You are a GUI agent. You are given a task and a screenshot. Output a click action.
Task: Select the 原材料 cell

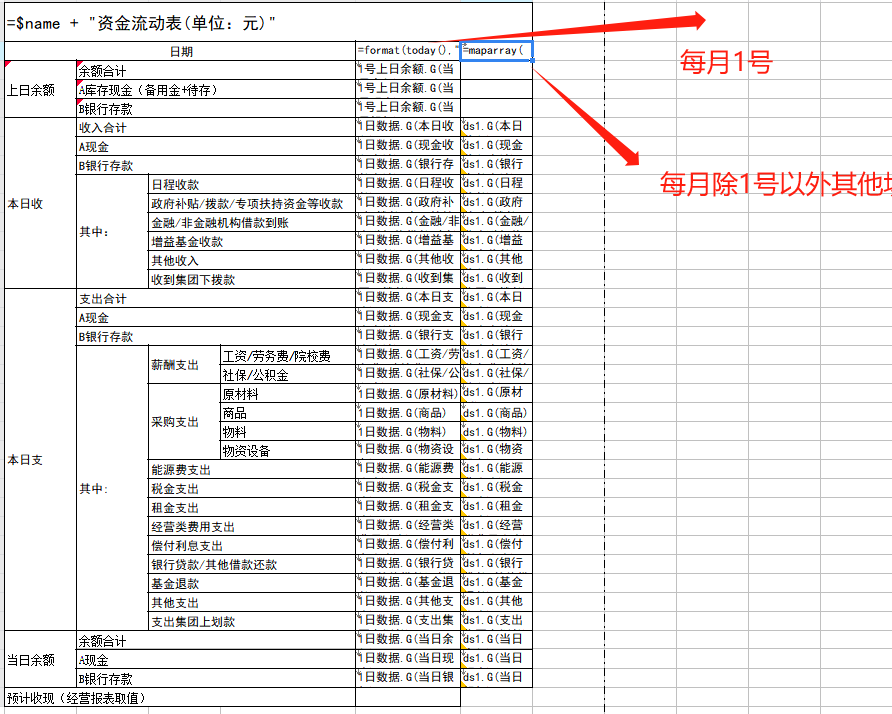(288, 393)
